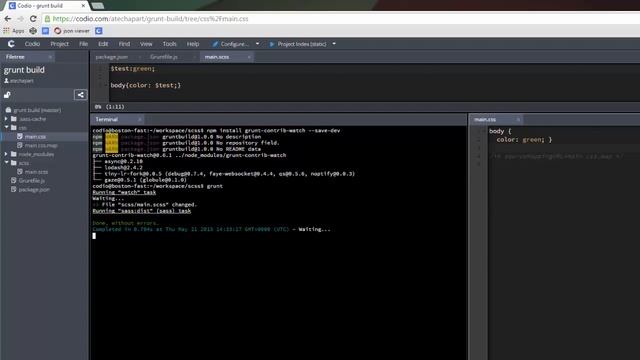
Task: Close the Terminal tab
Action: point(140,120)
